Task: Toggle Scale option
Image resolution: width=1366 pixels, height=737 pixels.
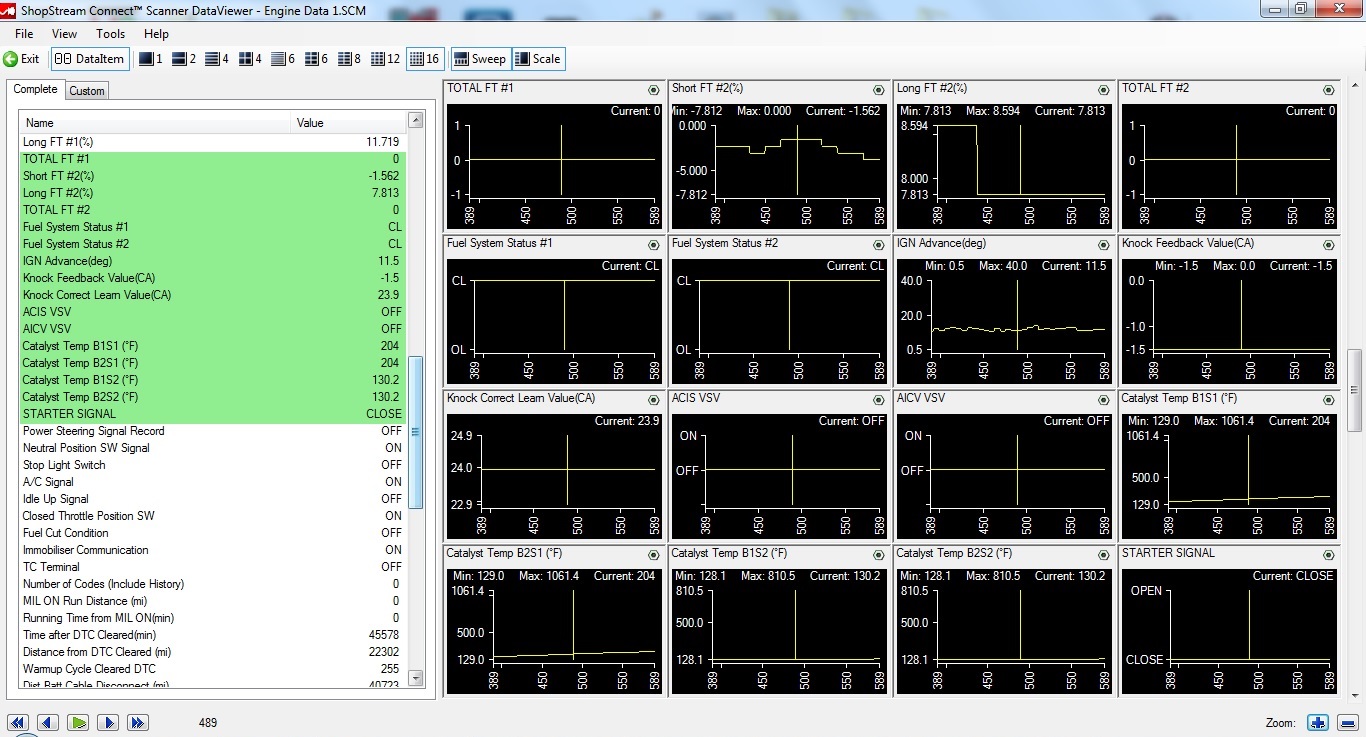Action: tap(539, 59)
